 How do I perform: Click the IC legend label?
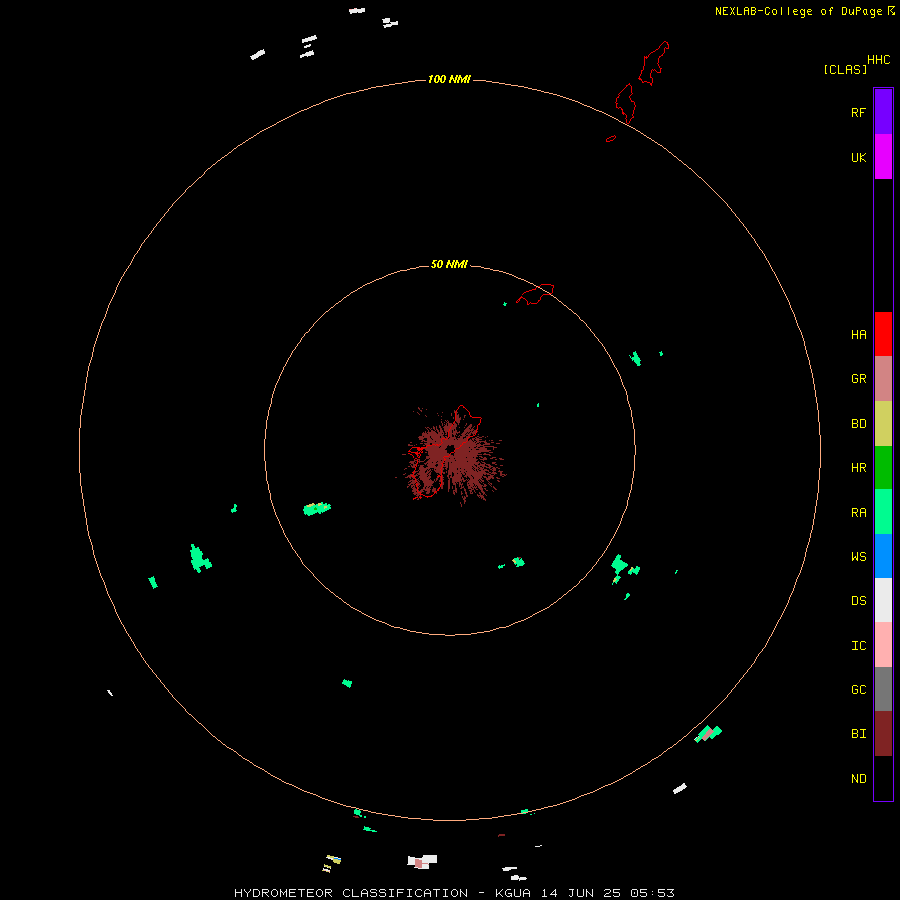click(x=858, y=646)
